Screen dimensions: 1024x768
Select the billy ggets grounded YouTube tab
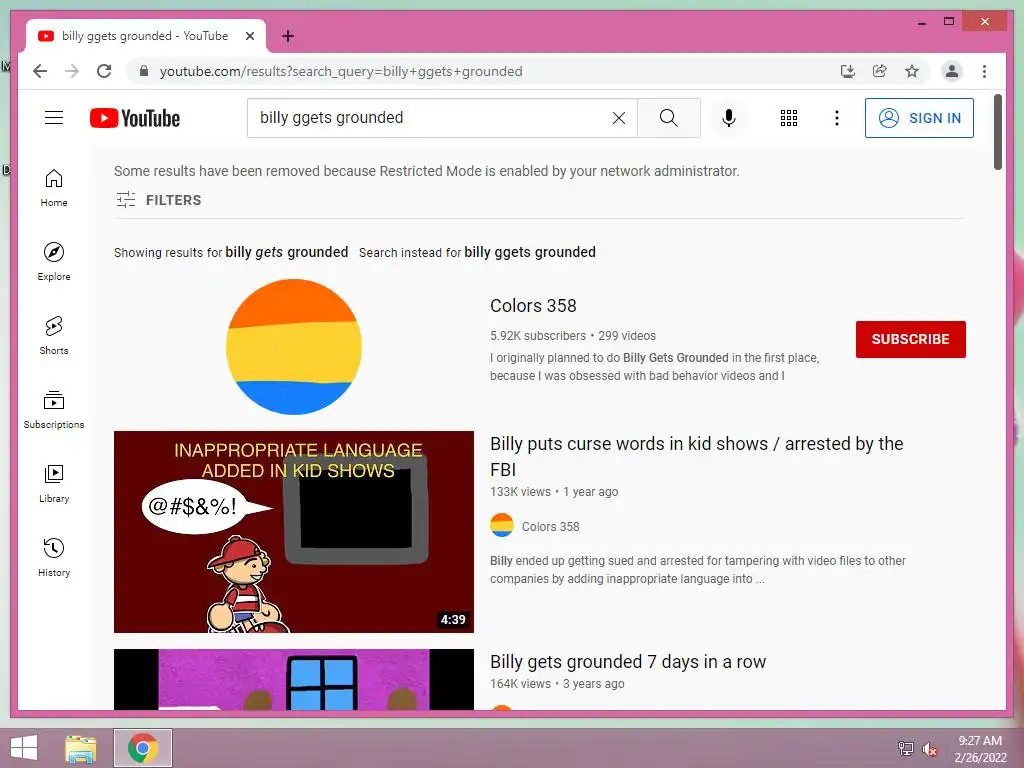[x=145, y=36]
